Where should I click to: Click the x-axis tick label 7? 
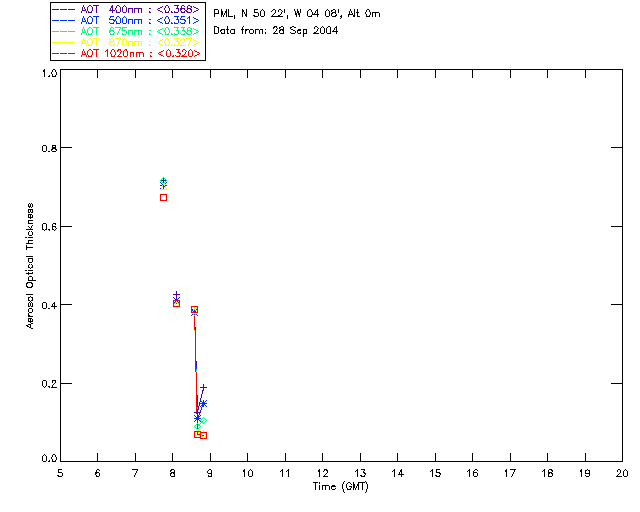(x=135, y=473)
